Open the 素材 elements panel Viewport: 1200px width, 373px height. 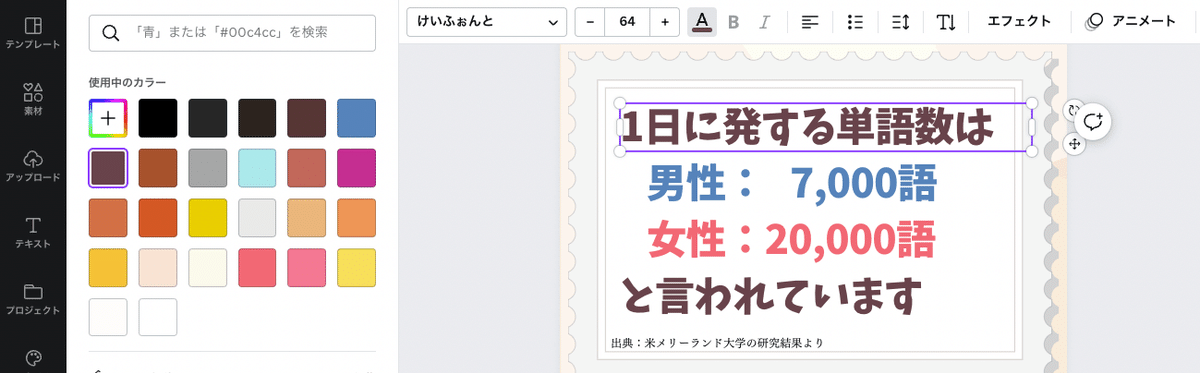[x=33, y=100]
